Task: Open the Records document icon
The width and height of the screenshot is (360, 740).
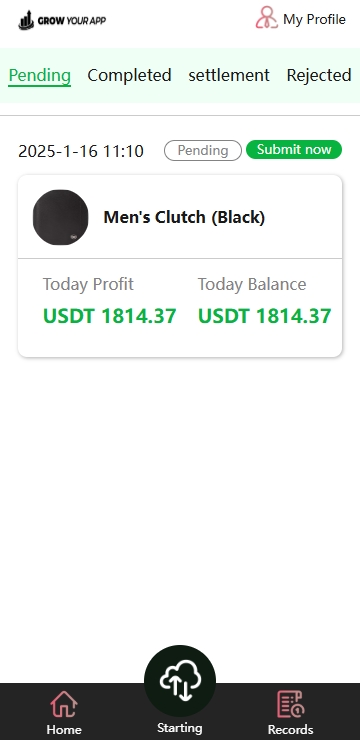Action: click(291, 704)
